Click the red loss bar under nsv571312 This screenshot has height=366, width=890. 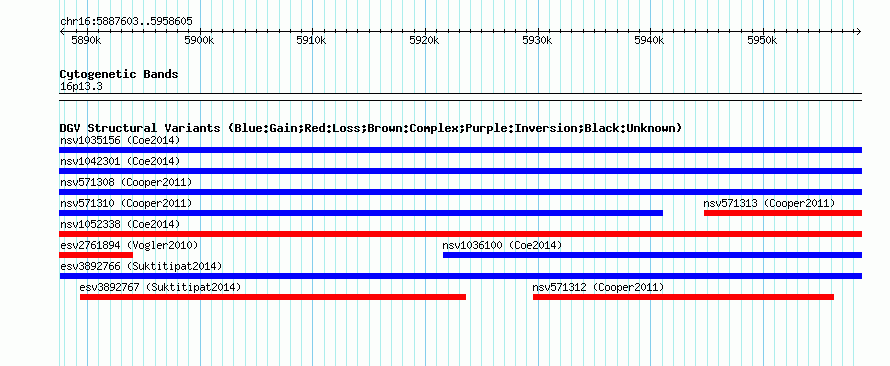click(683, 297)
